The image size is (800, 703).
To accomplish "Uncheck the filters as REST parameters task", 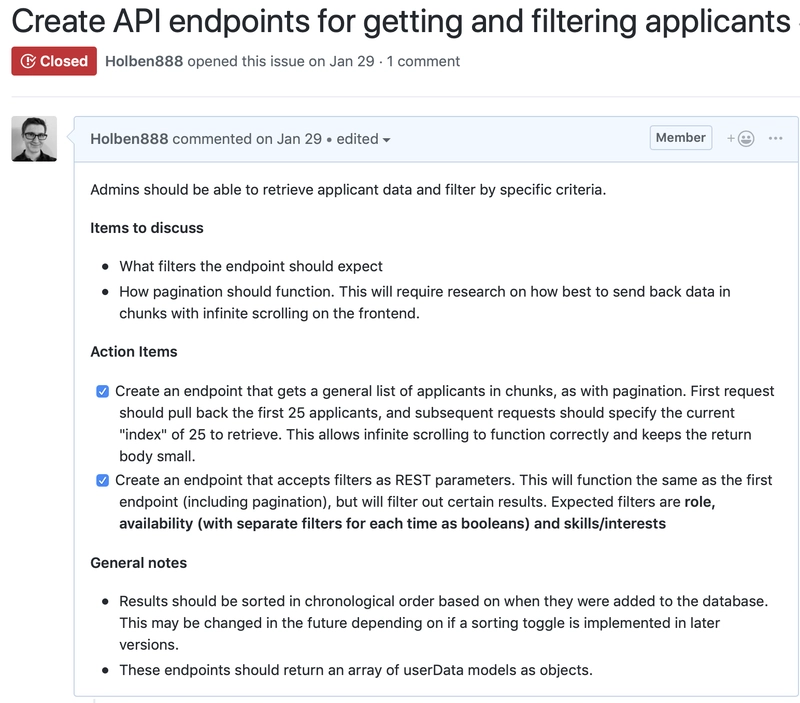I will pyautogui.click(x=103, y=481).
